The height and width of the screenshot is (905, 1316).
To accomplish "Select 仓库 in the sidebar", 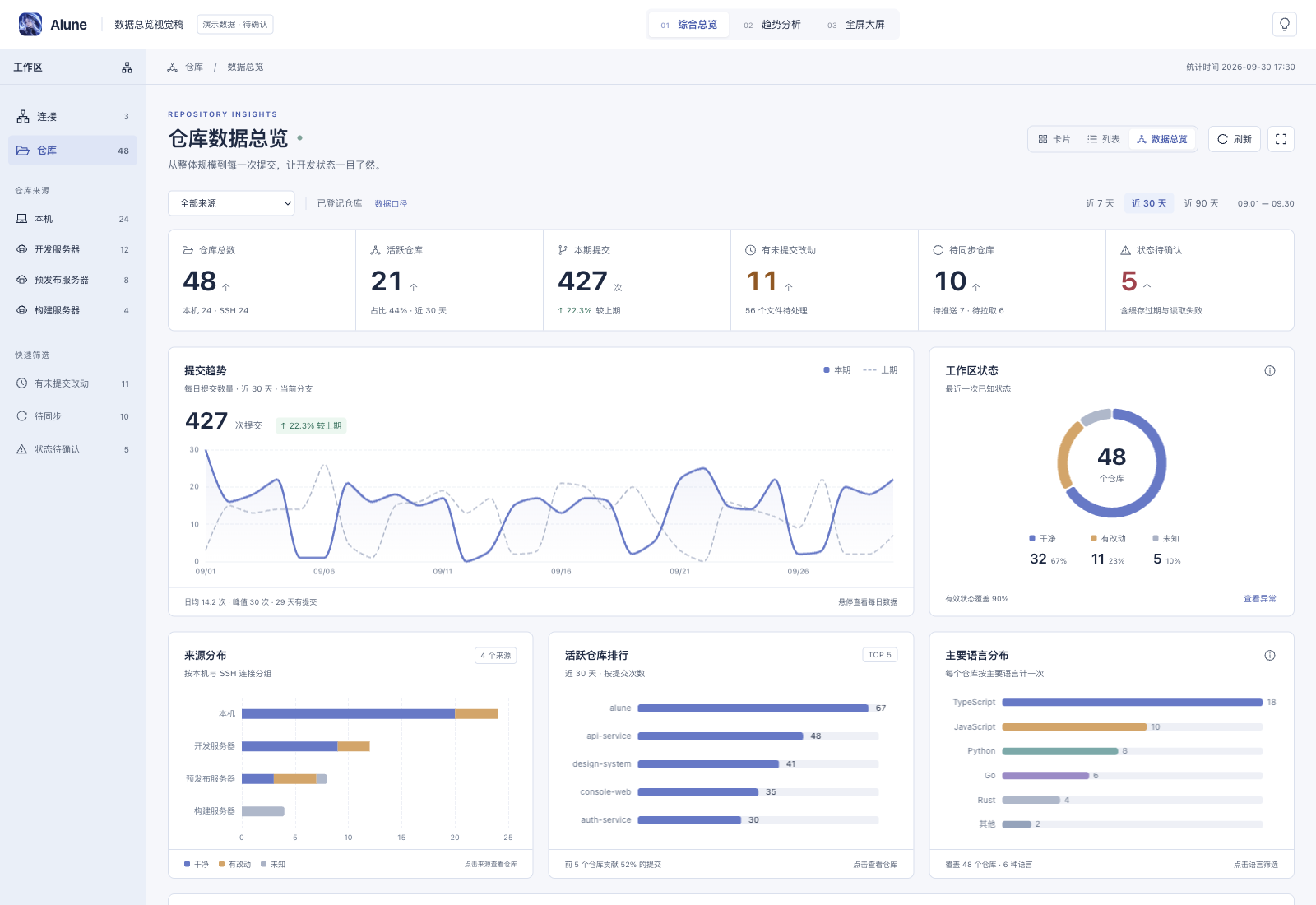I will point(72,151).
